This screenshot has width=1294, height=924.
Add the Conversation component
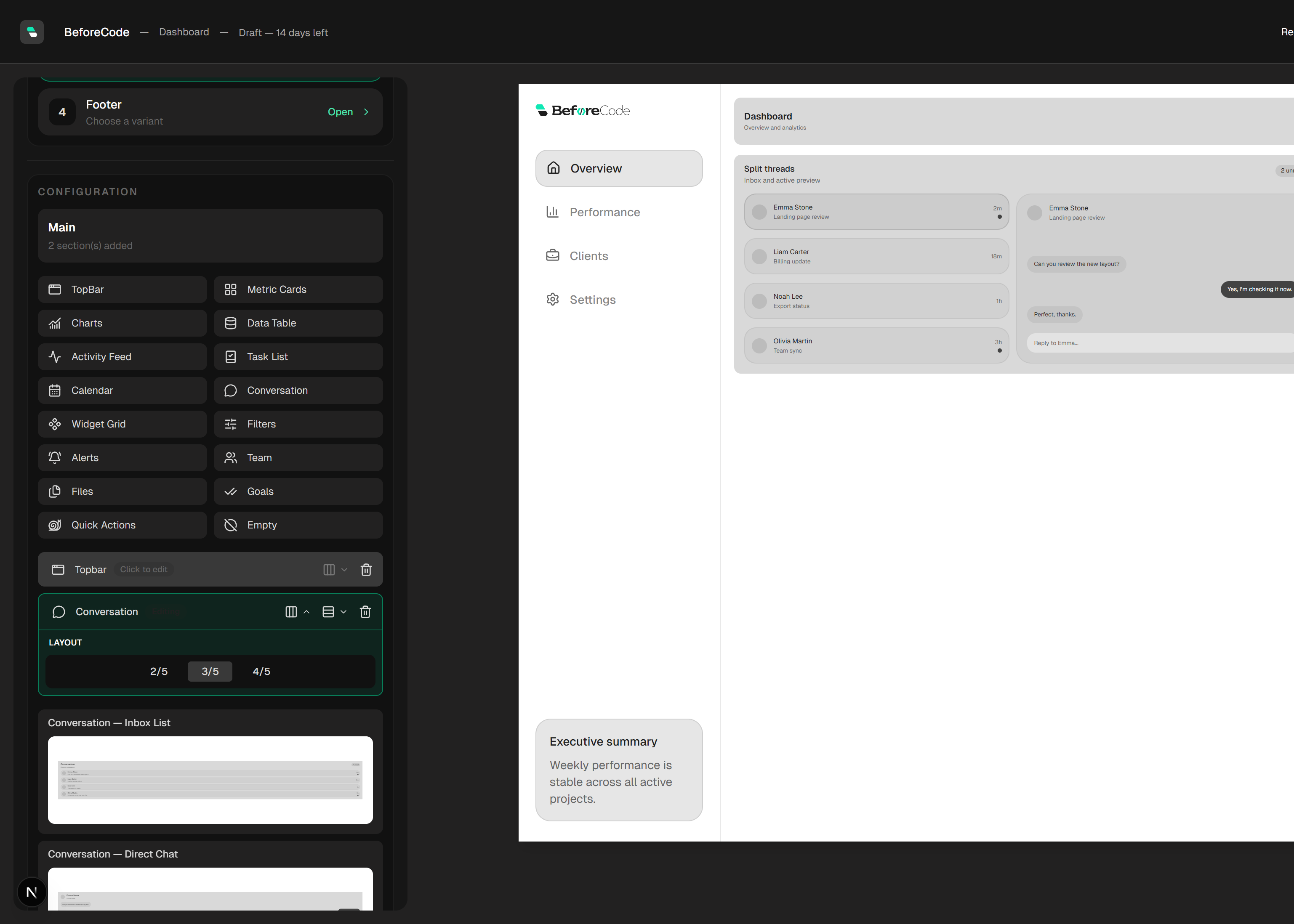click(x=298, y=390)
